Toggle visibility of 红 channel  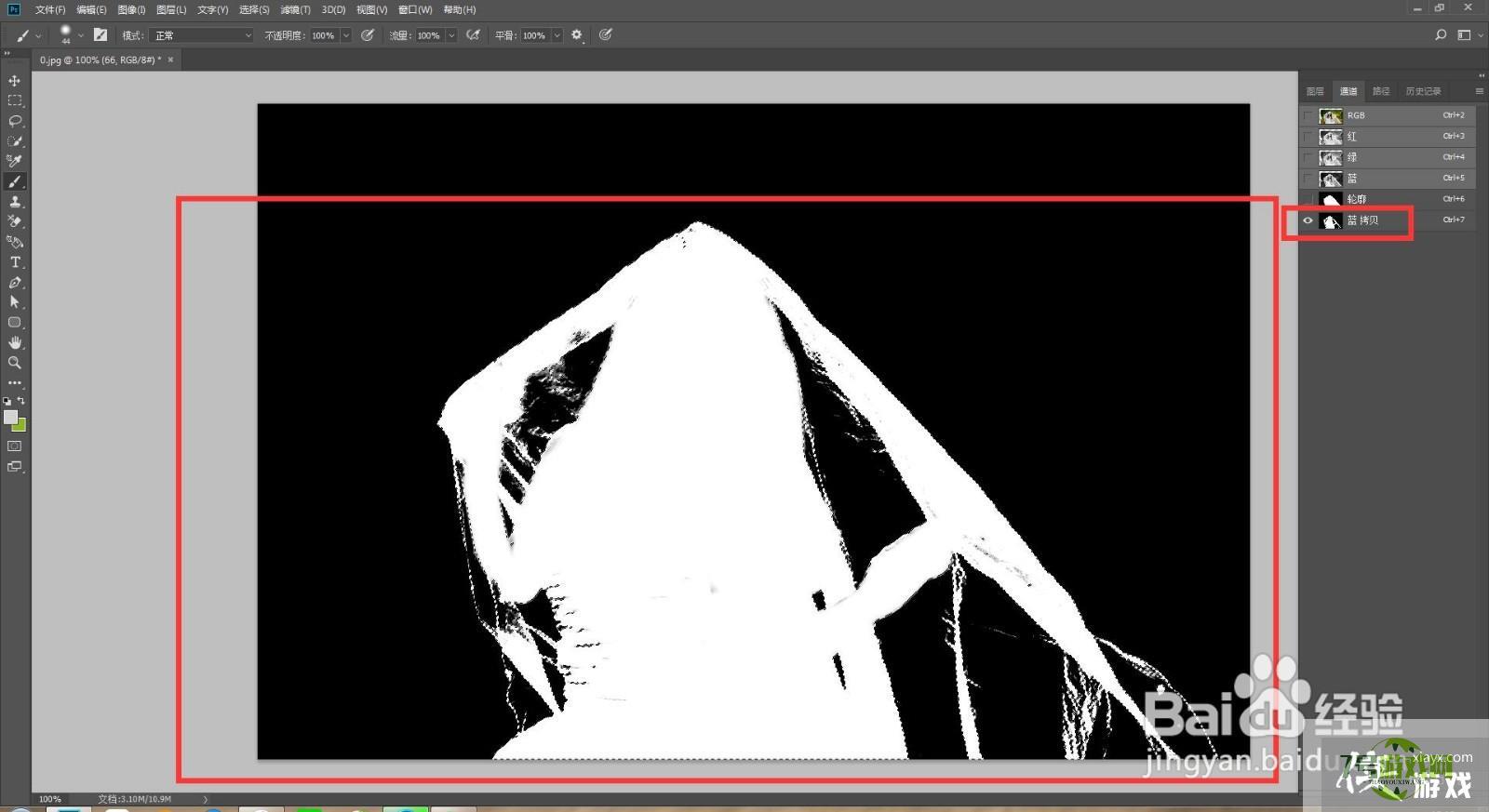pos(1308,137)
